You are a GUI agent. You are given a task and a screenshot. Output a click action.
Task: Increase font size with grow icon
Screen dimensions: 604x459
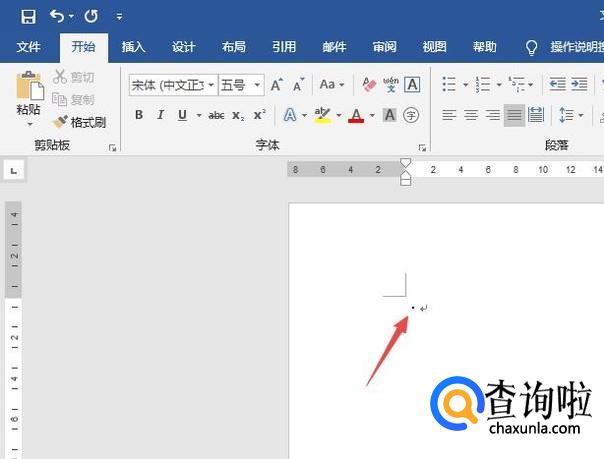click(x=277, y=84)
